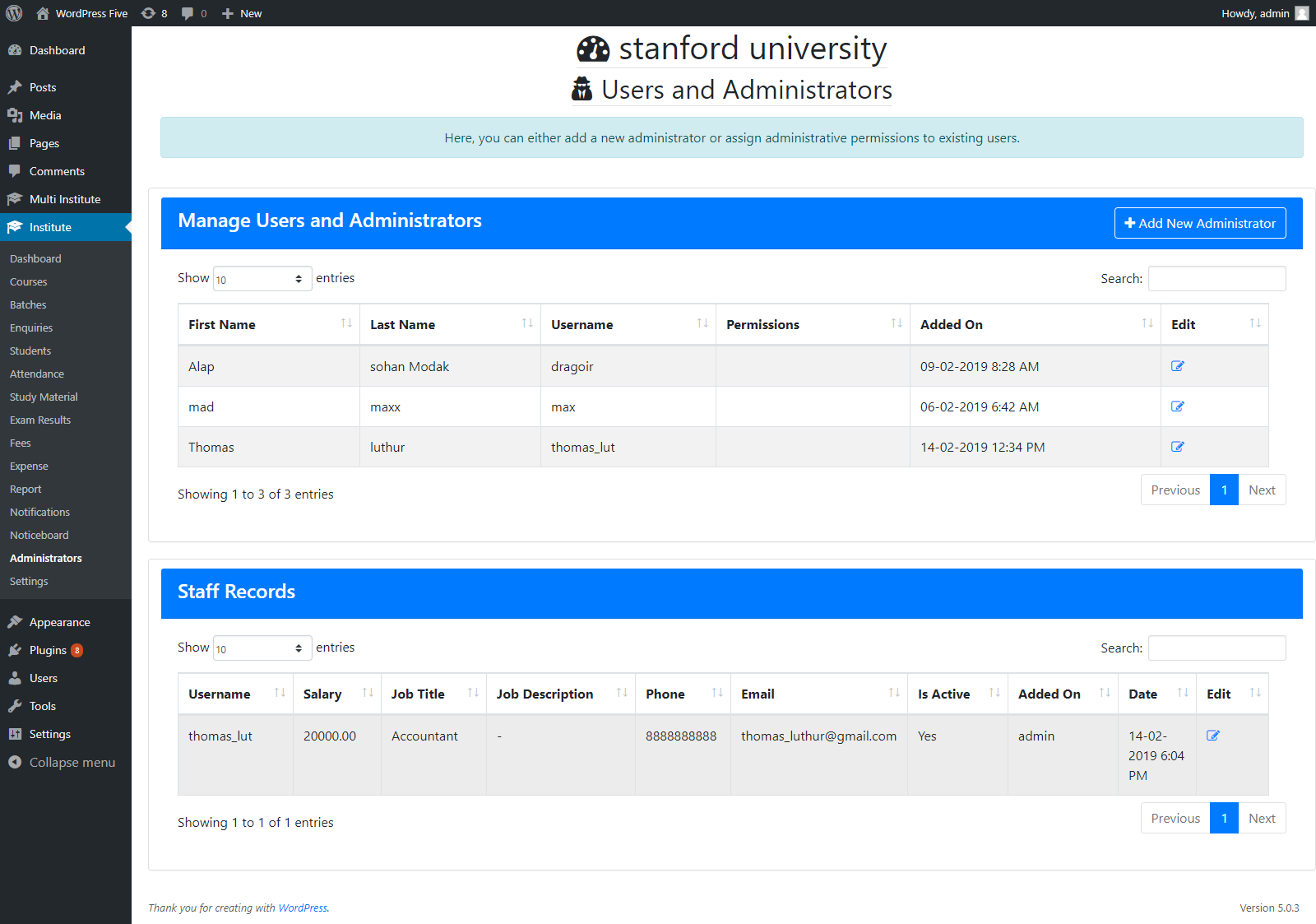This screenshot has width=1316, height=924.
Task: Open the Dashboard gauge menu item
Action: tap(66, 50)
